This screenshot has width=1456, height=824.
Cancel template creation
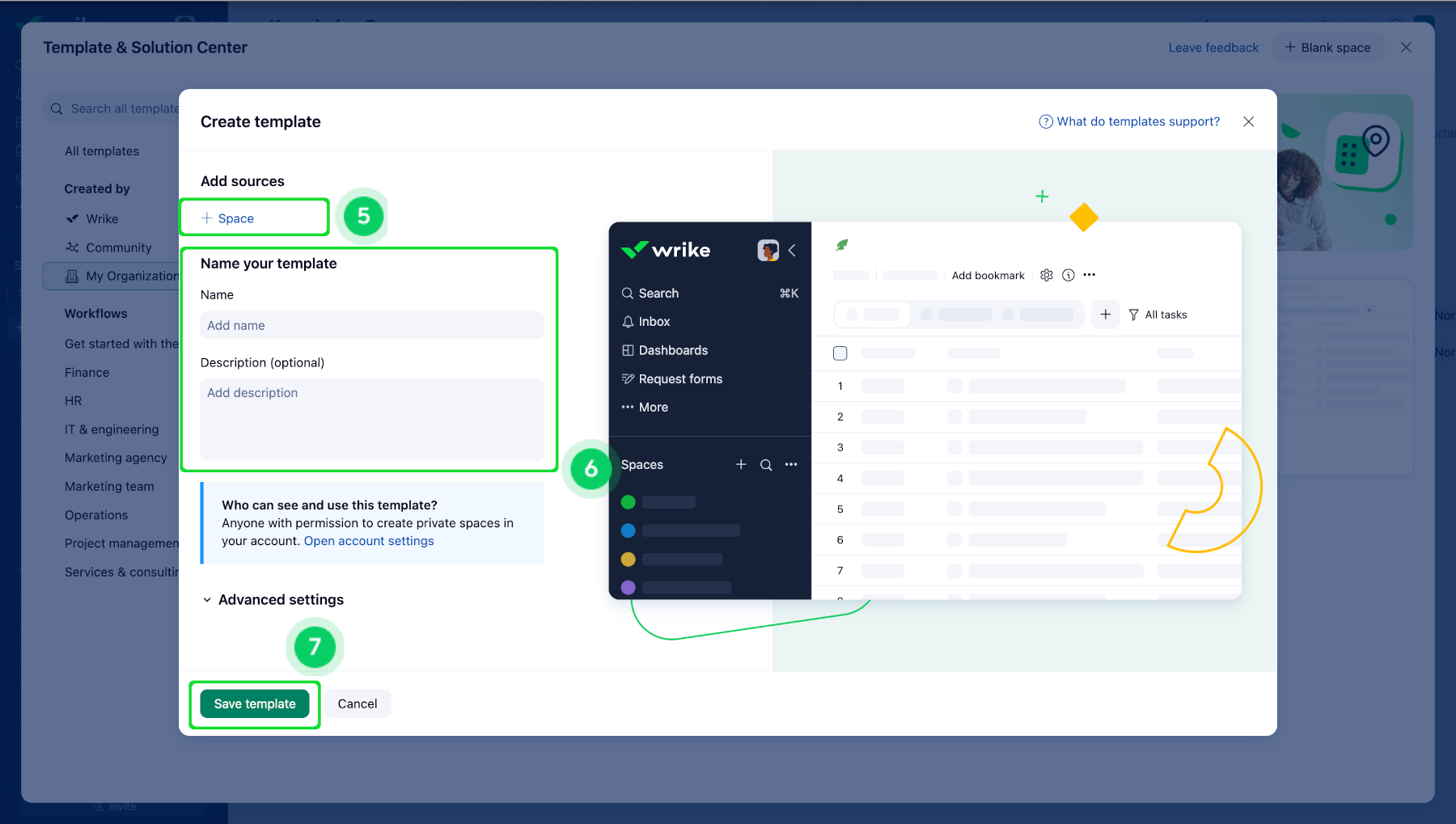click(x=358, y=704)
